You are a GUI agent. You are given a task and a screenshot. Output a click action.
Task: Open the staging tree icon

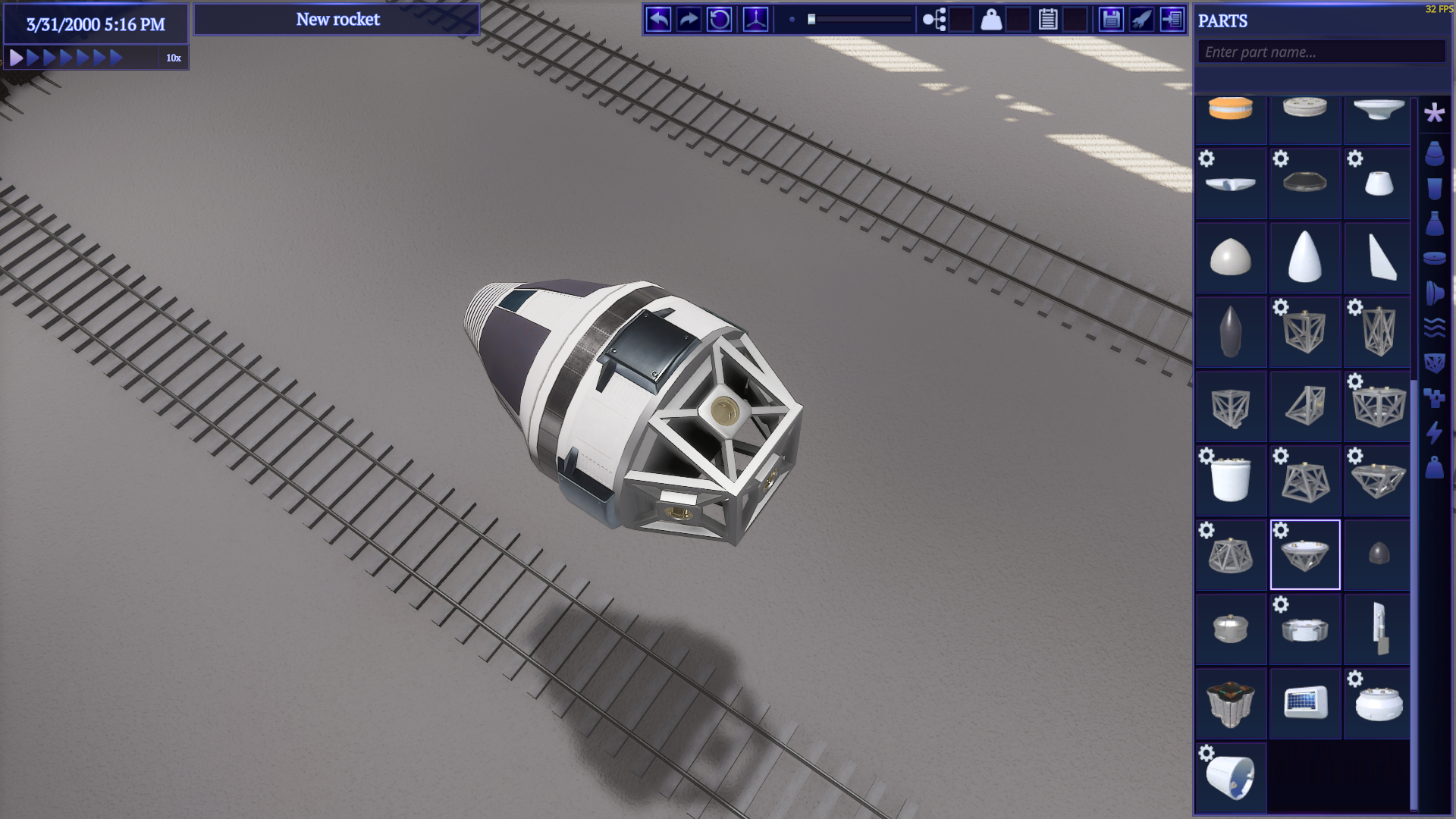click(934, 20)
